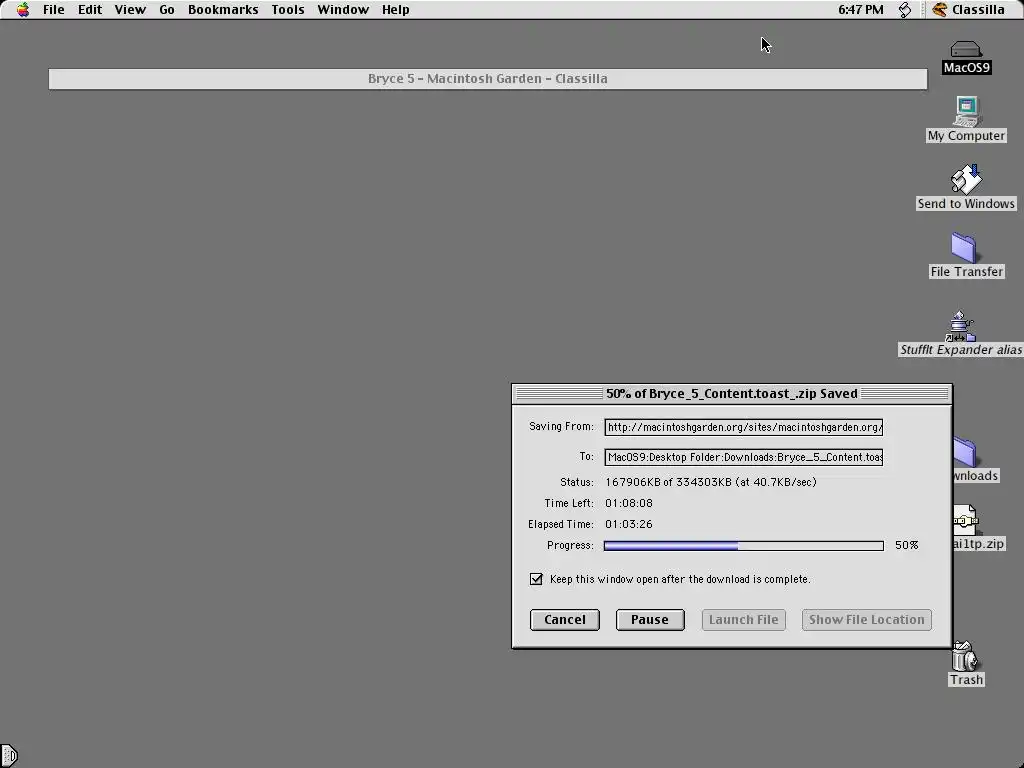Open the Edit menu

pos(90,10)
